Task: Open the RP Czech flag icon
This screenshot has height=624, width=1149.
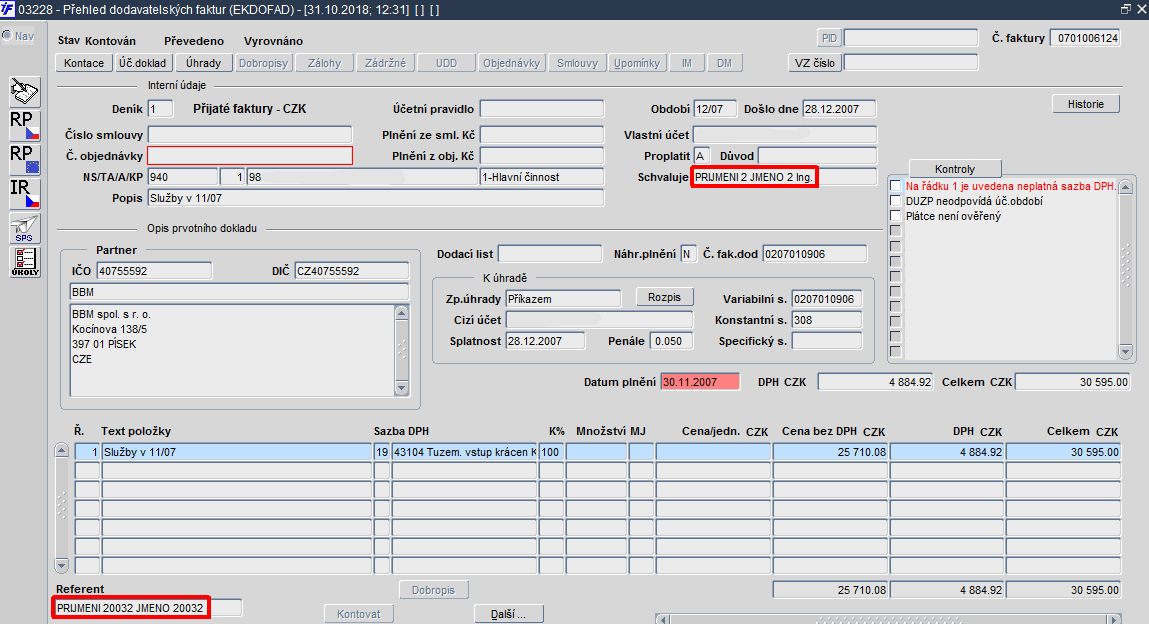Action: 25,125
